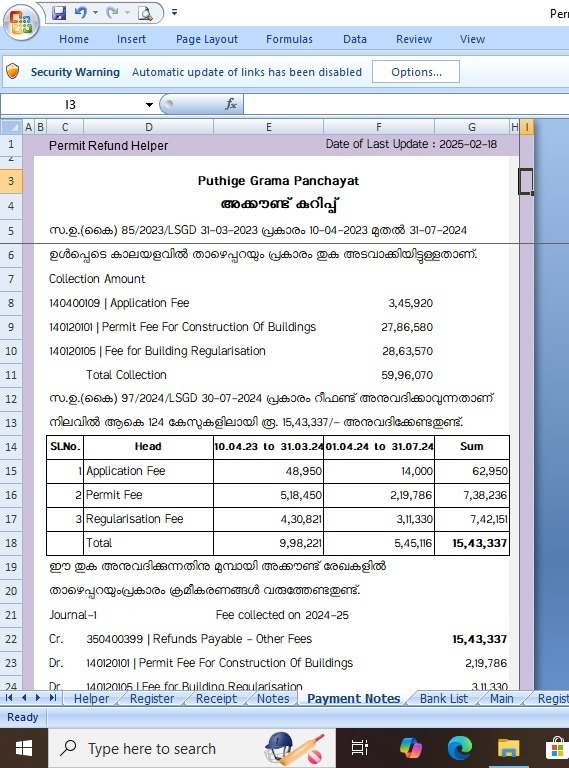Open Customize Quick Access Toolbar dropdown

pyautogui.click(x=174, y=13)
